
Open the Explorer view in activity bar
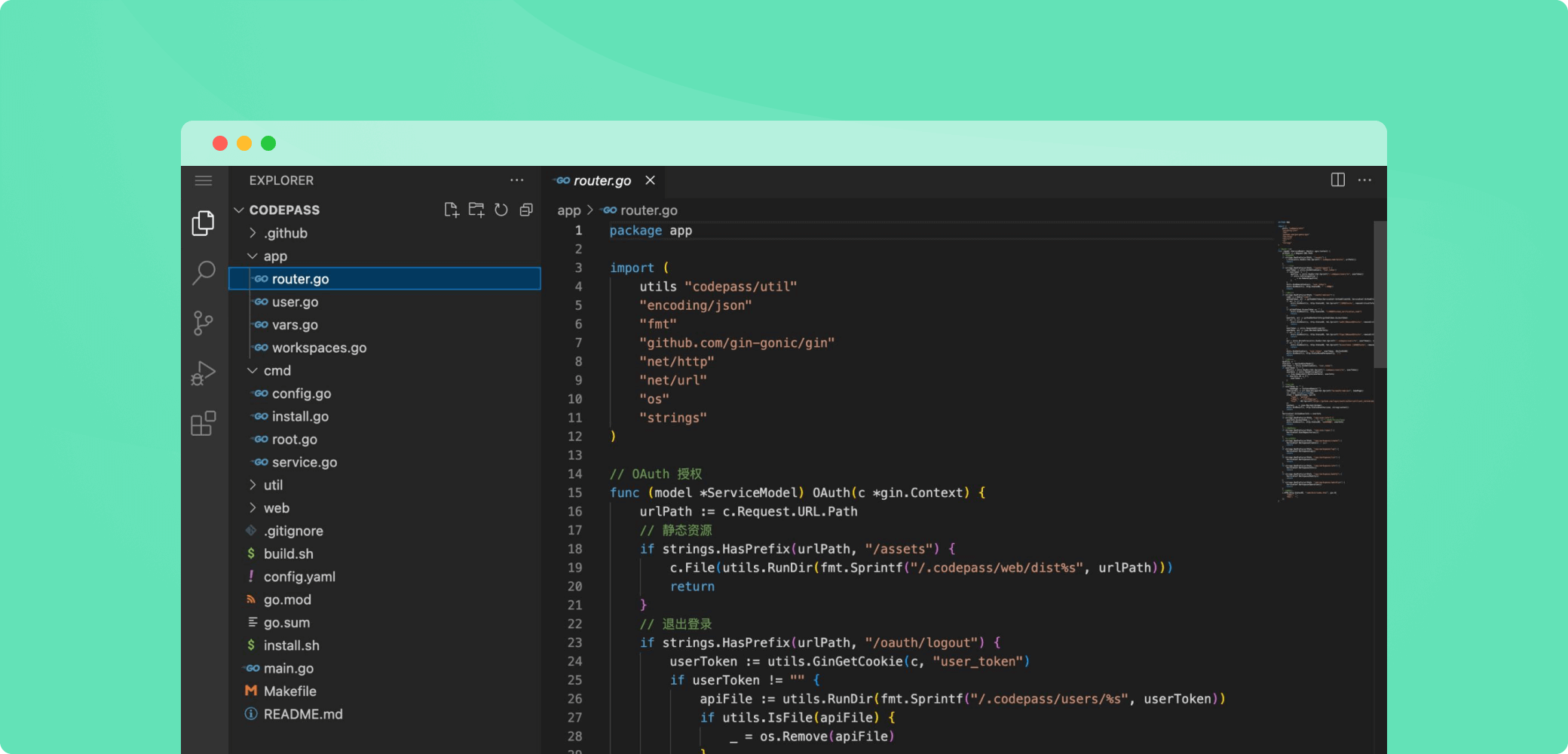[204, 223]
